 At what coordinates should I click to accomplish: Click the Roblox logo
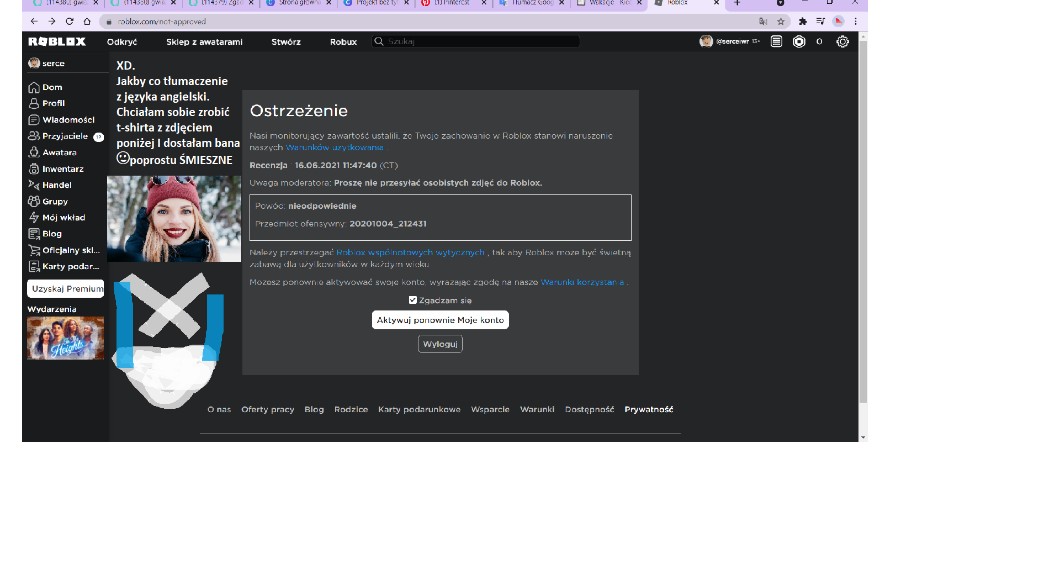(57, 42)
